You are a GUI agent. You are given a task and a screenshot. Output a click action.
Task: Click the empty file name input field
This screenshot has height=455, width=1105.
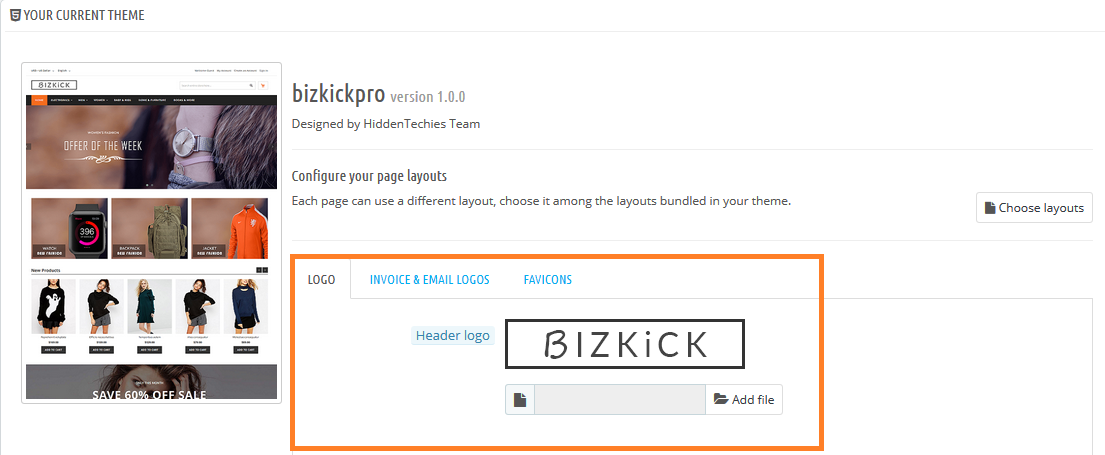620,400
